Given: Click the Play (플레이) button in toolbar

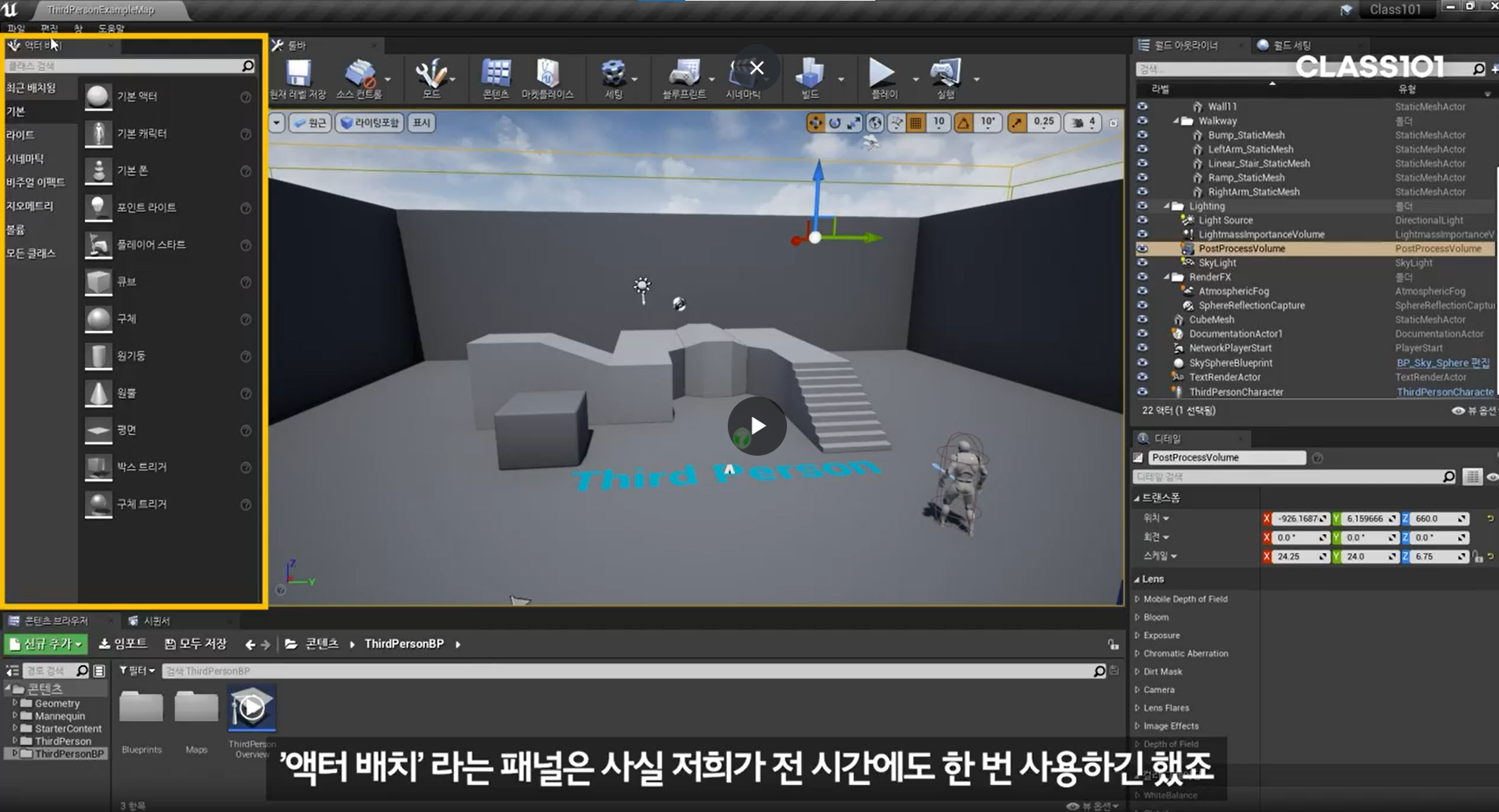Looking at the screenshot, I should point(882,73).
